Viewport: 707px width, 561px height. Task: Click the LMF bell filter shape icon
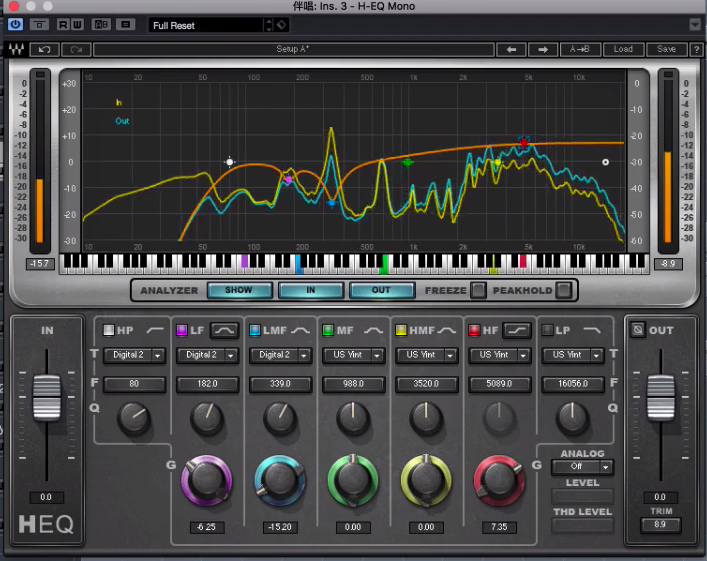(300, 331)
